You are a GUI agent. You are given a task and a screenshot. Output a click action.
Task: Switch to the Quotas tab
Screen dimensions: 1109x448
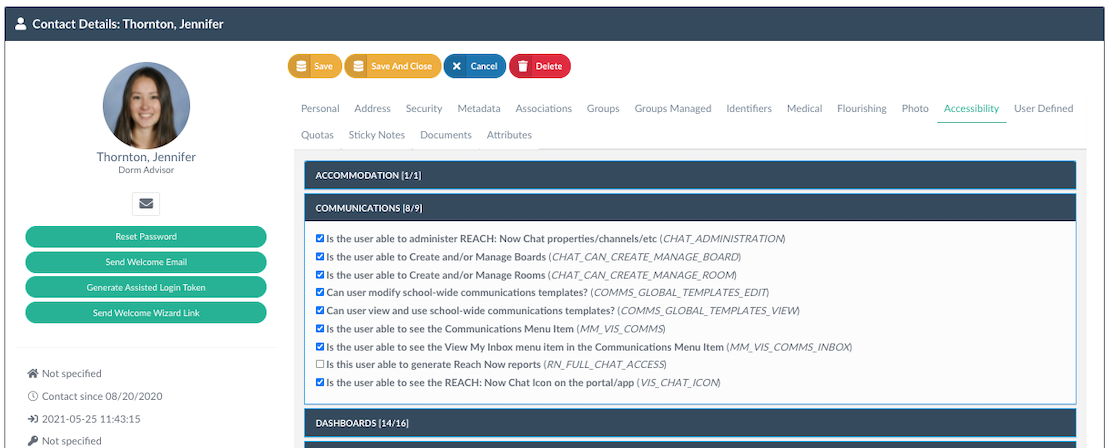(x=317, y=134)
